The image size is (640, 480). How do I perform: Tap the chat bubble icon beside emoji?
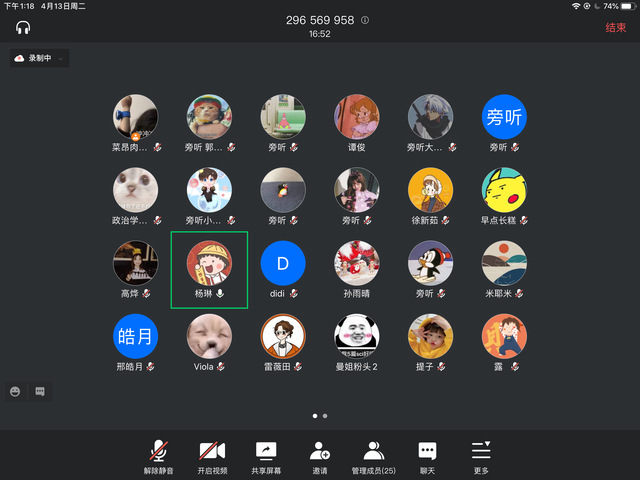pyautogui.click(x=40, y=390)
